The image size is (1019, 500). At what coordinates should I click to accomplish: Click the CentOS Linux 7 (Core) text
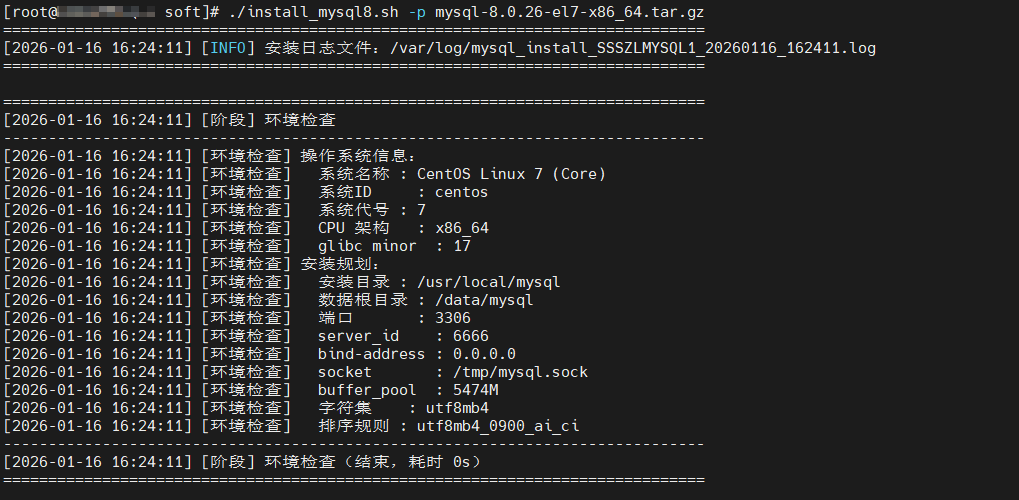[511, 174]
